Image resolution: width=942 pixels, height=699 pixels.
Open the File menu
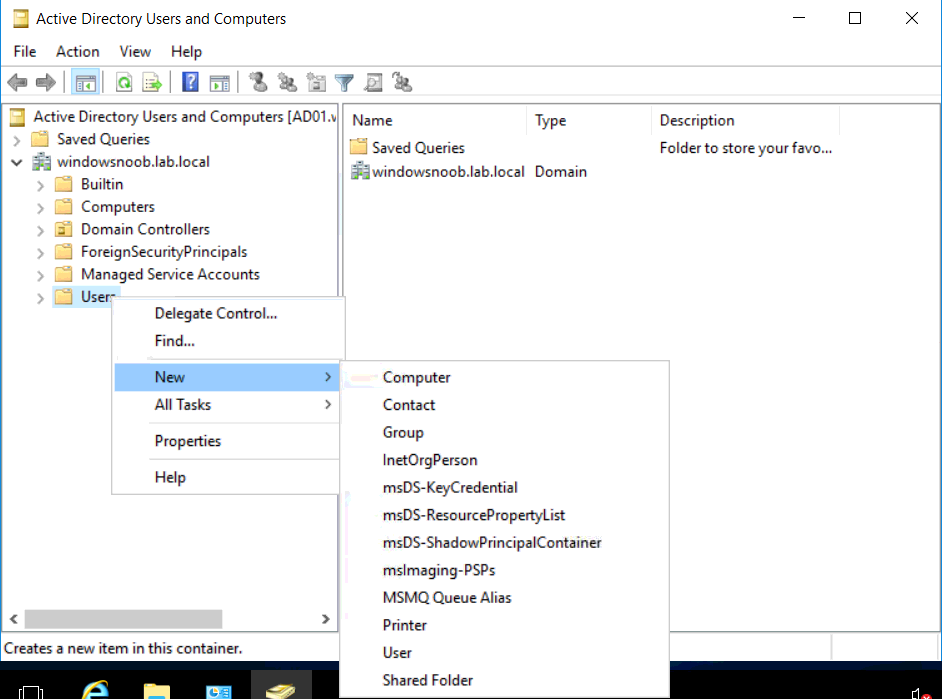coord(25,52)
